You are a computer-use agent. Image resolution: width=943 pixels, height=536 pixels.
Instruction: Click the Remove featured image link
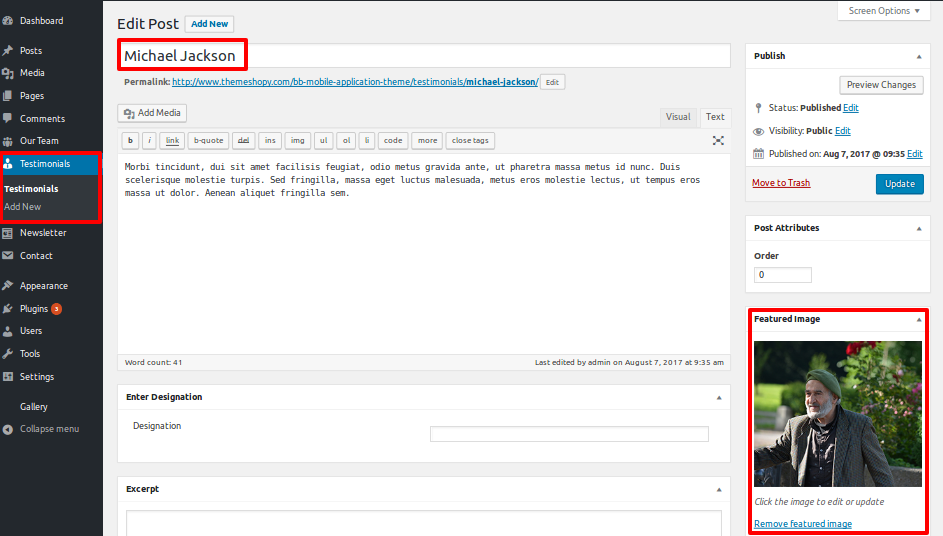pos(803,524)
